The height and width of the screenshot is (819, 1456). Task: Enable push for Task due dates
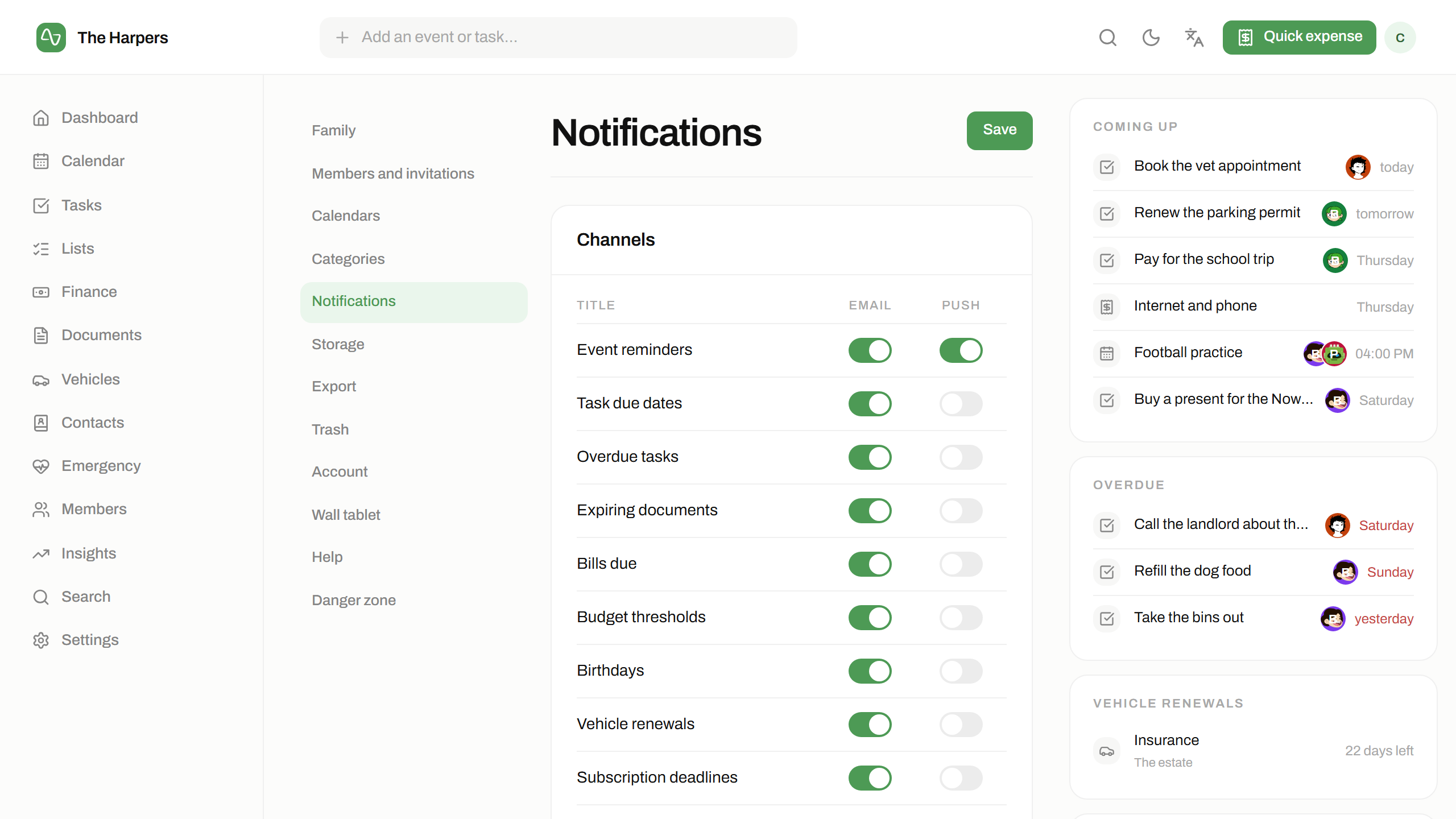pyautogui.click(x=961, y=404)
